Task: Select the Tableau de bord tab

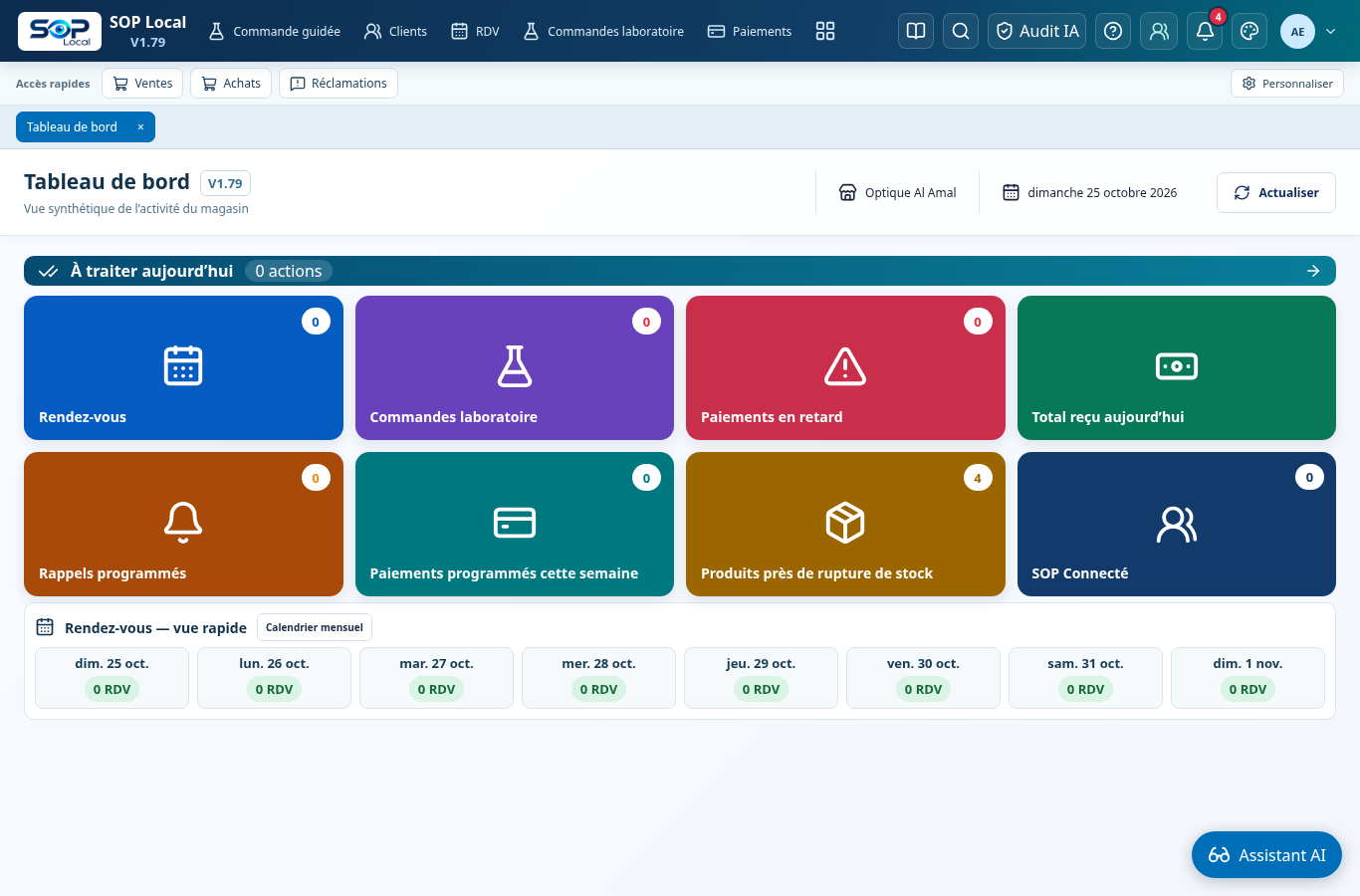Action: 72,127
